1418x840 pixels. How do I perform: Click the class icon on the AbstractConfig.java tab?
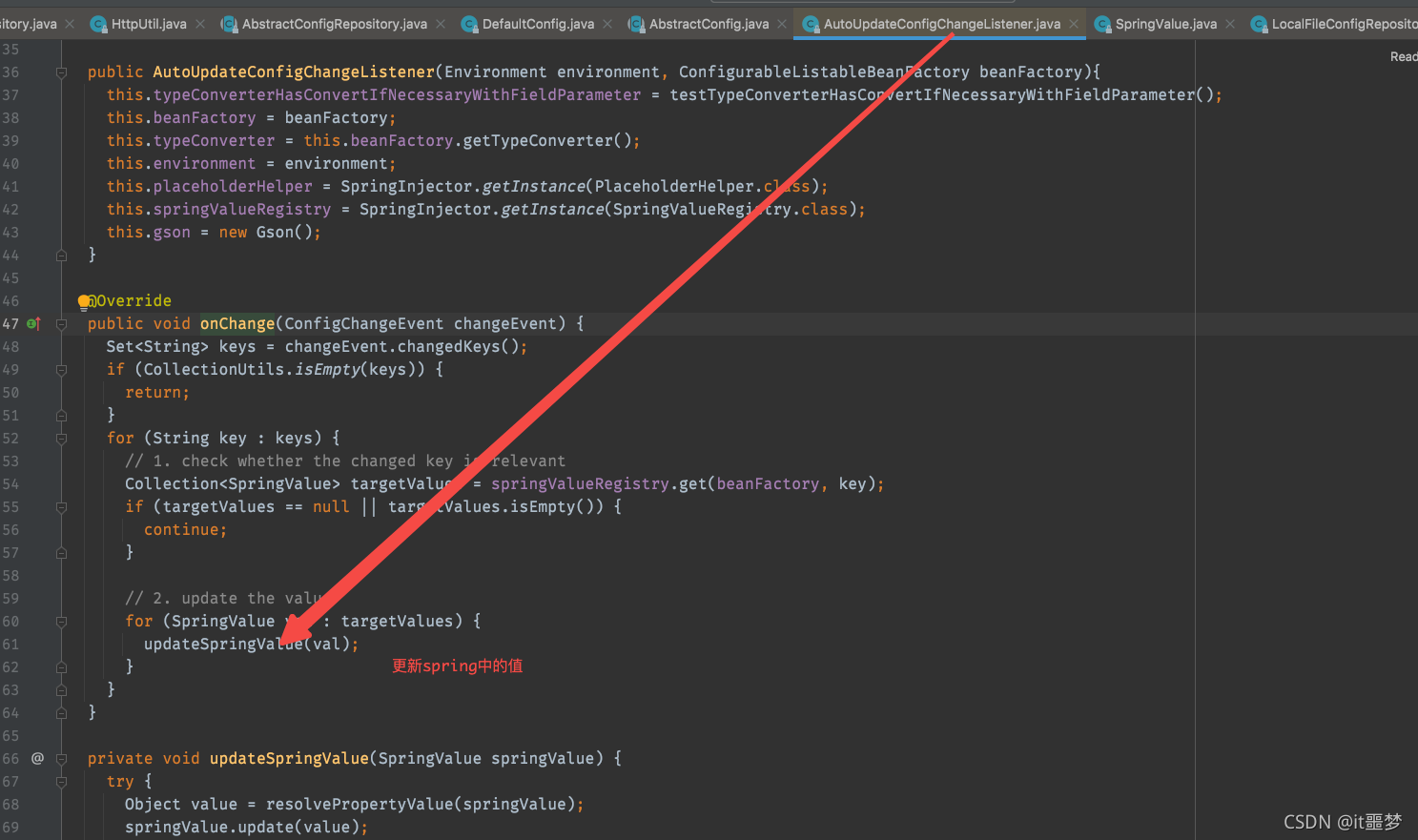(636, 24)
